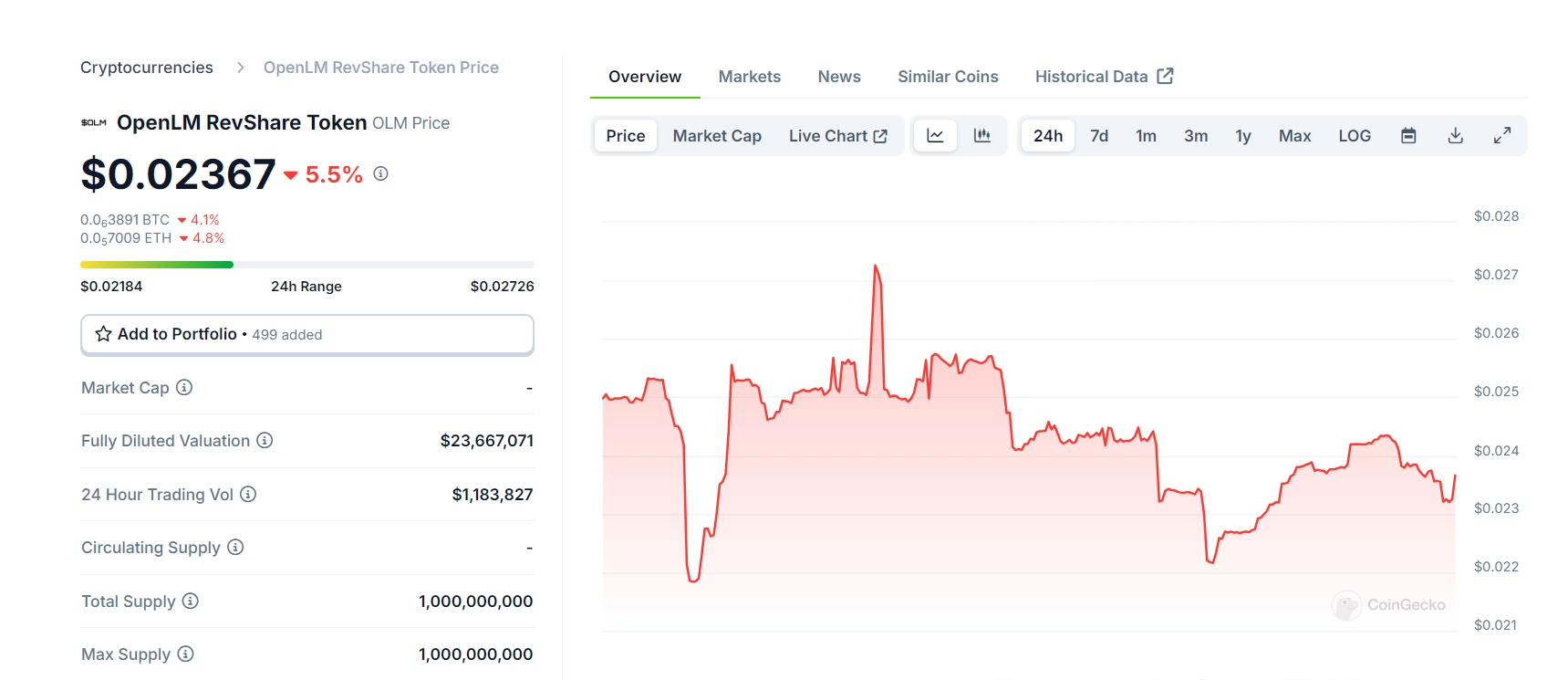Click the 499 added text
This screenshot has height=680, width=1568.
[x=287, y=335]
